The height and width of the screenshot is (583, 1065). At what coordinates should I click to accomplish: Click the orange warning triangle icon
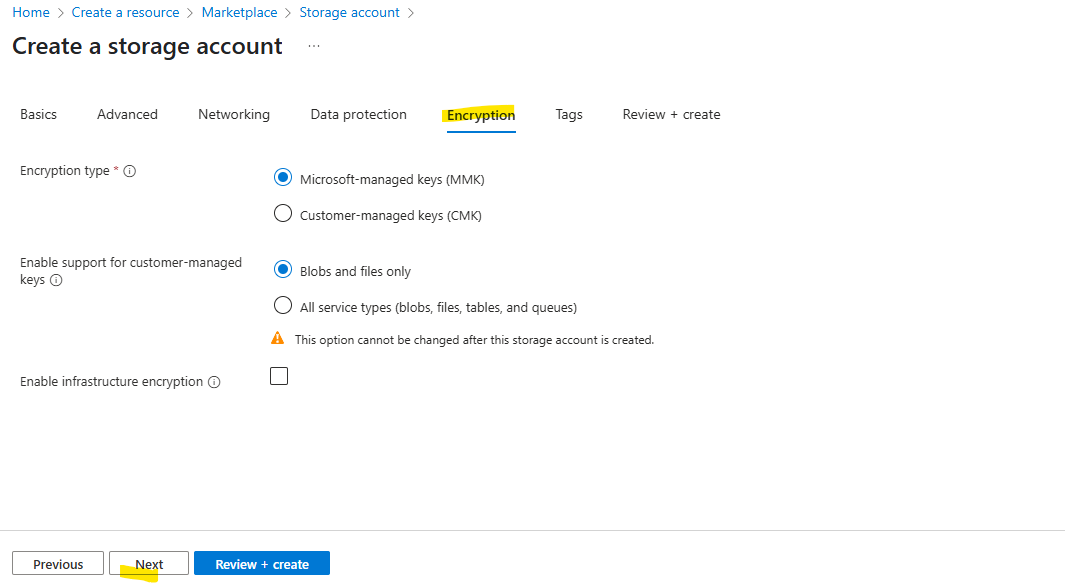278,338
